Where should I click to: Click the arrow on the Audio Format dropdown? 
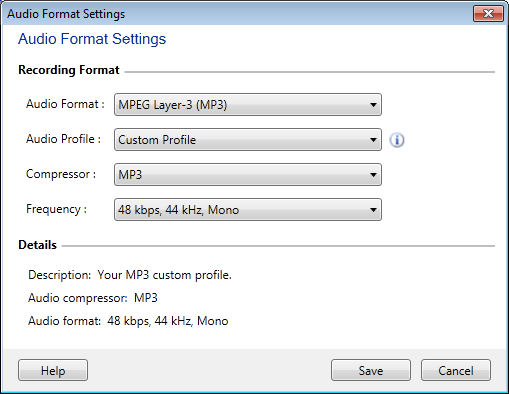pos(373,105)
